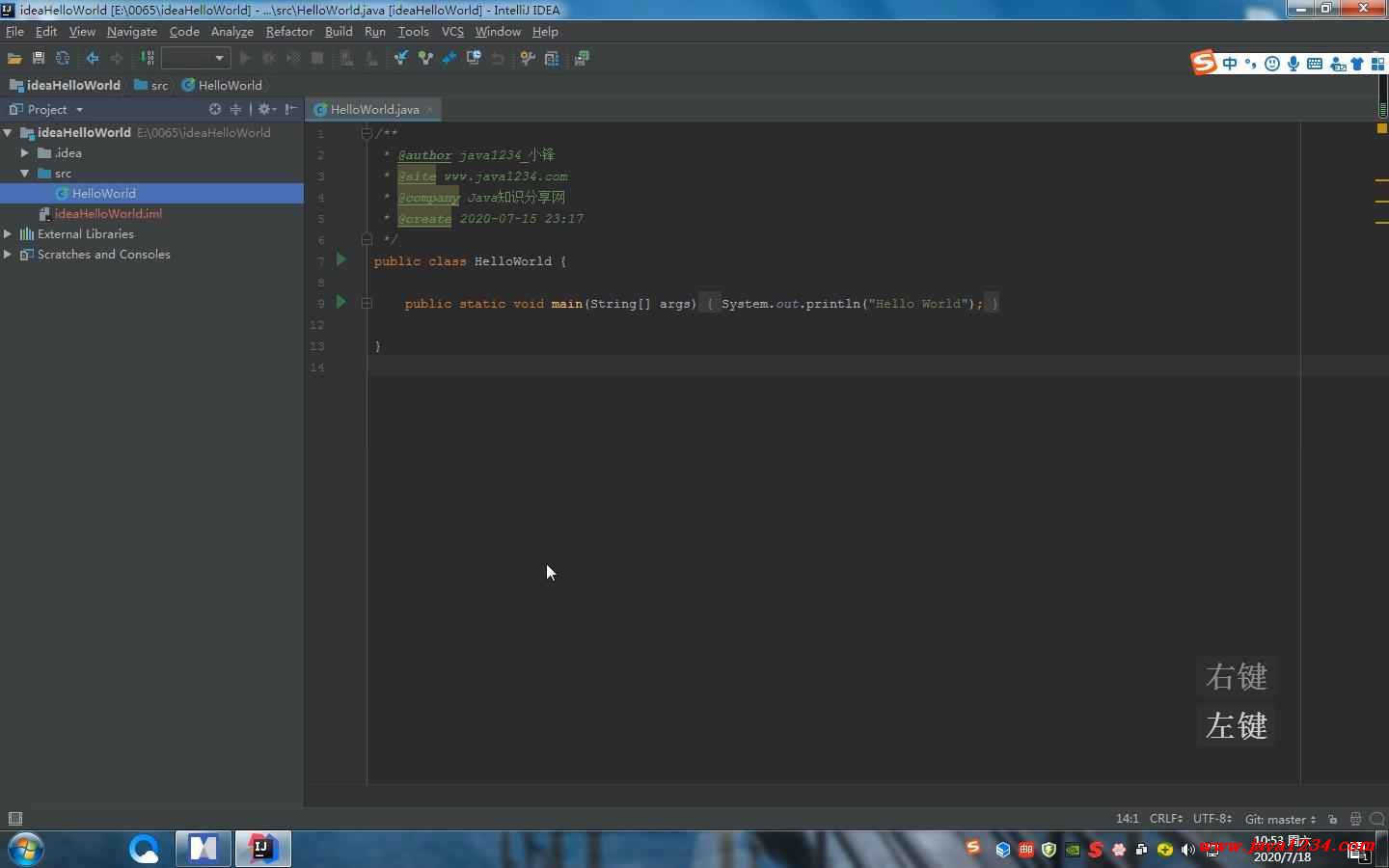Viewport: 1389px width, 868px height.
Task: Open the Project panel gear settings menu
Action: [266, 110]
